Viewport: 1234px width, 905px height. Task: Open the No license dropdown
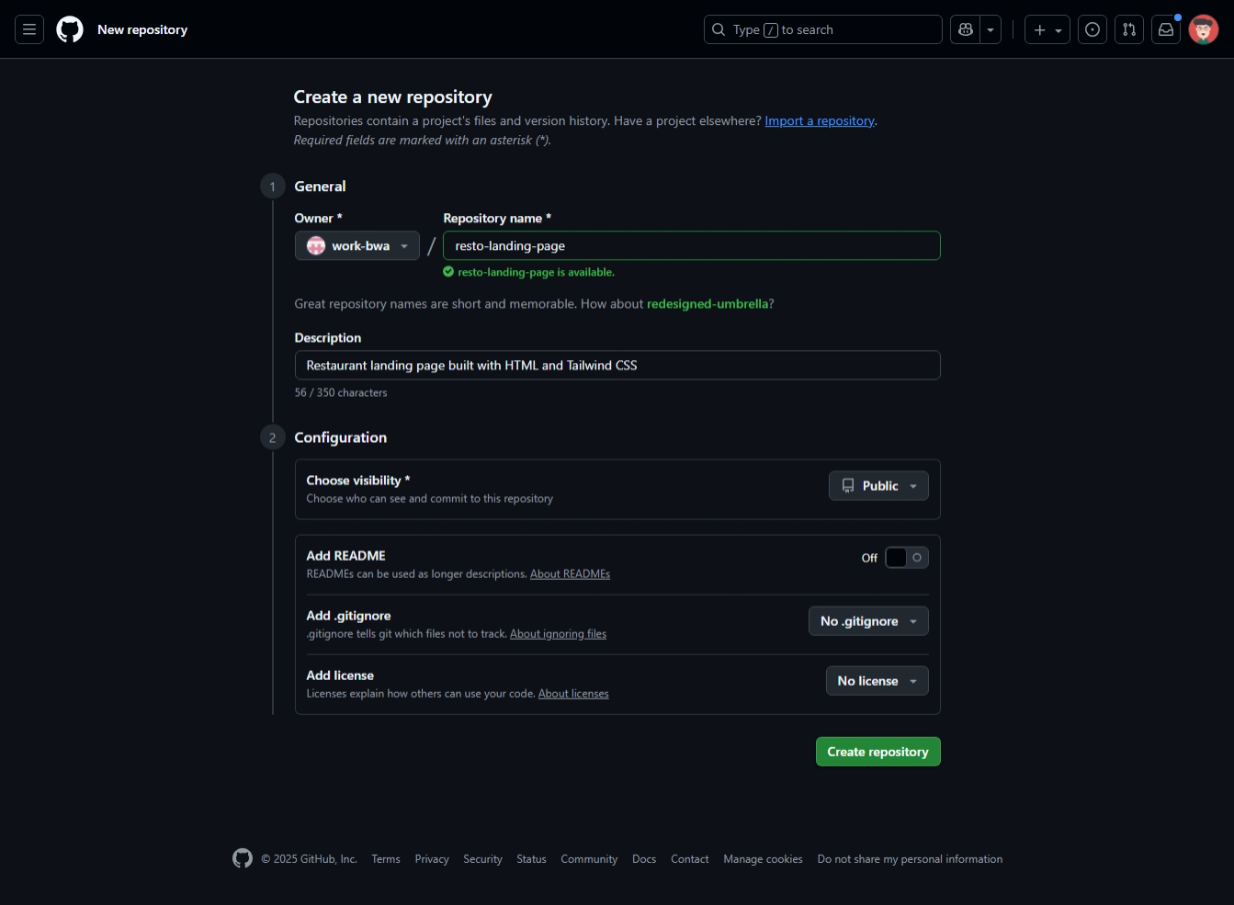click(877, 681)
